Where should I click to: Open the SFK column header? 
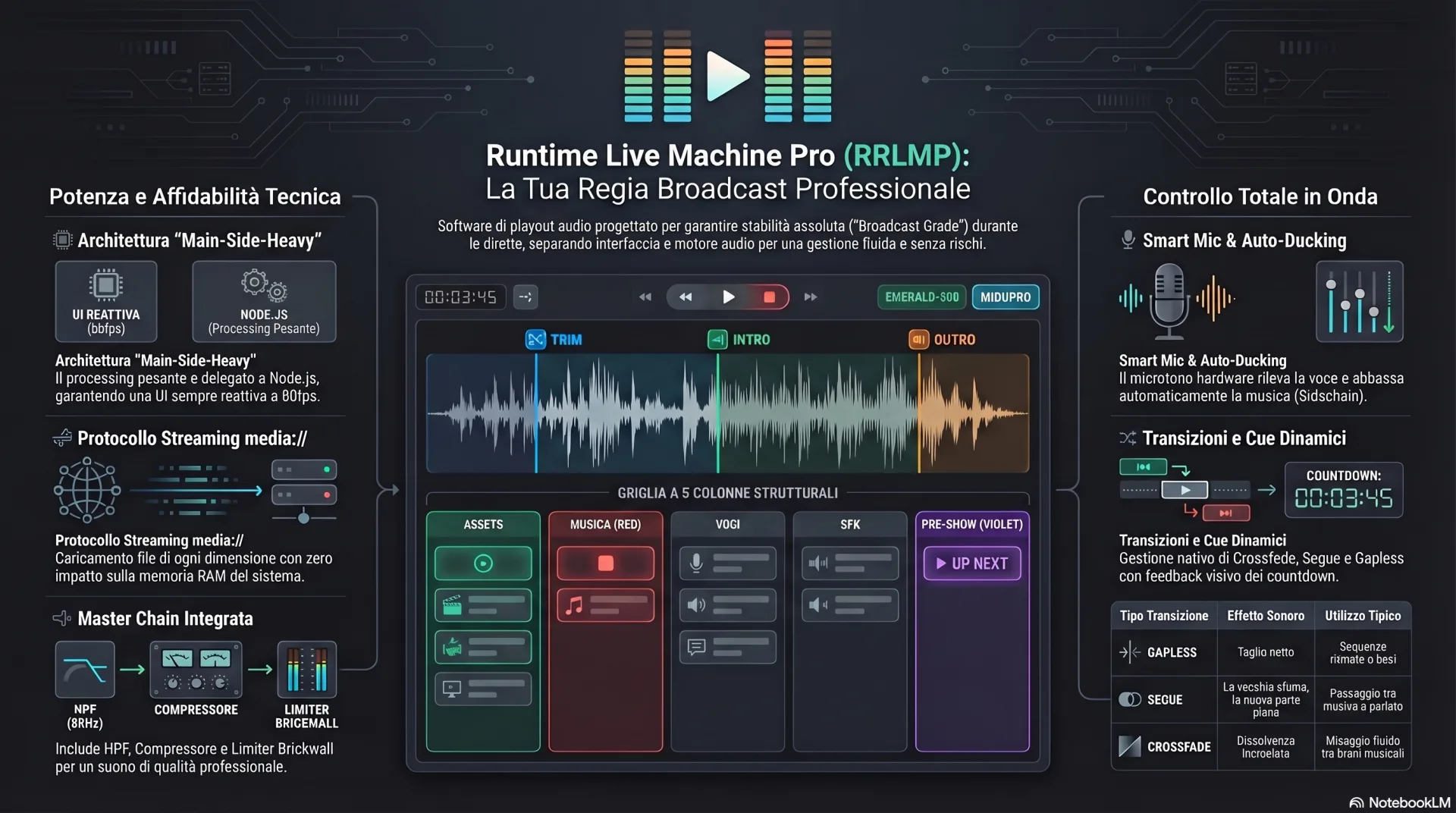point(850,524)
